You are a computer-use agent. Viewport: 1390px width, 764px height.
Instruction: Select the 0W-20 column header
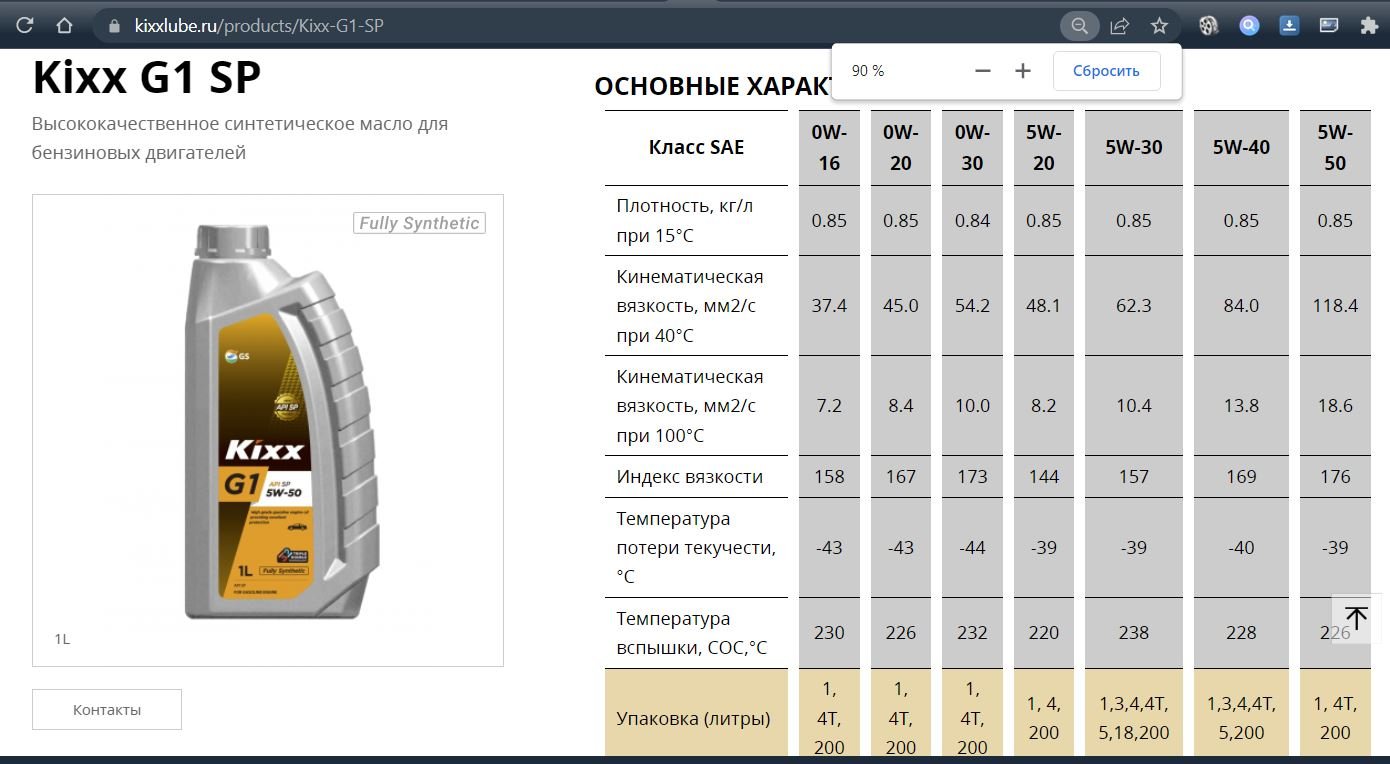tap(901, 147)
